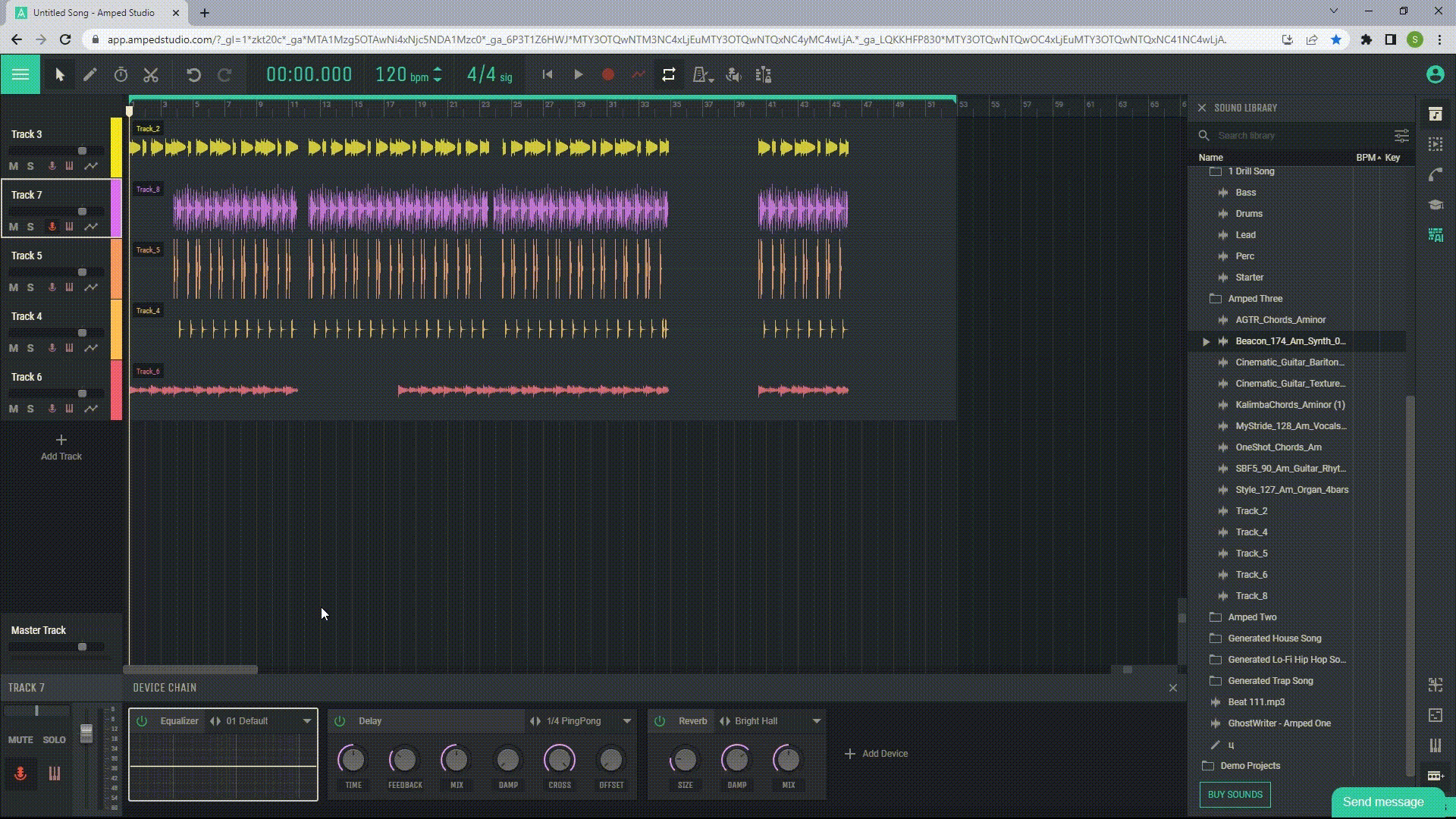
Task: Add a new track
Action: tap(61, 447)
